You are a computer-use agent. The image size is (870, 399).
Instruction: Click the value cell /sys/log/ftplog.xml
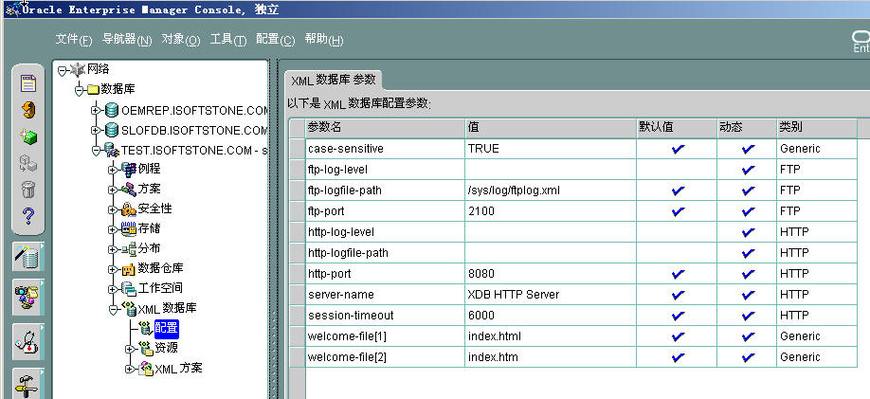pos(550,190)
